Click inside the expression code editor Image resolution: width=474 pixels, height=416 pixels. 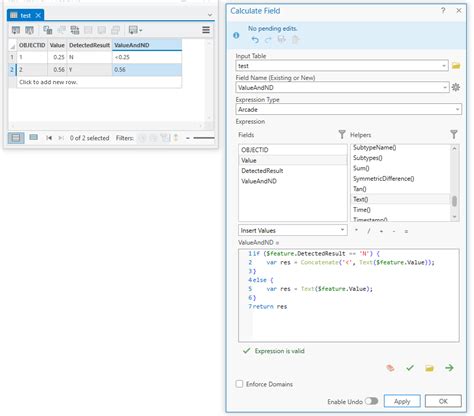point(349,295)
